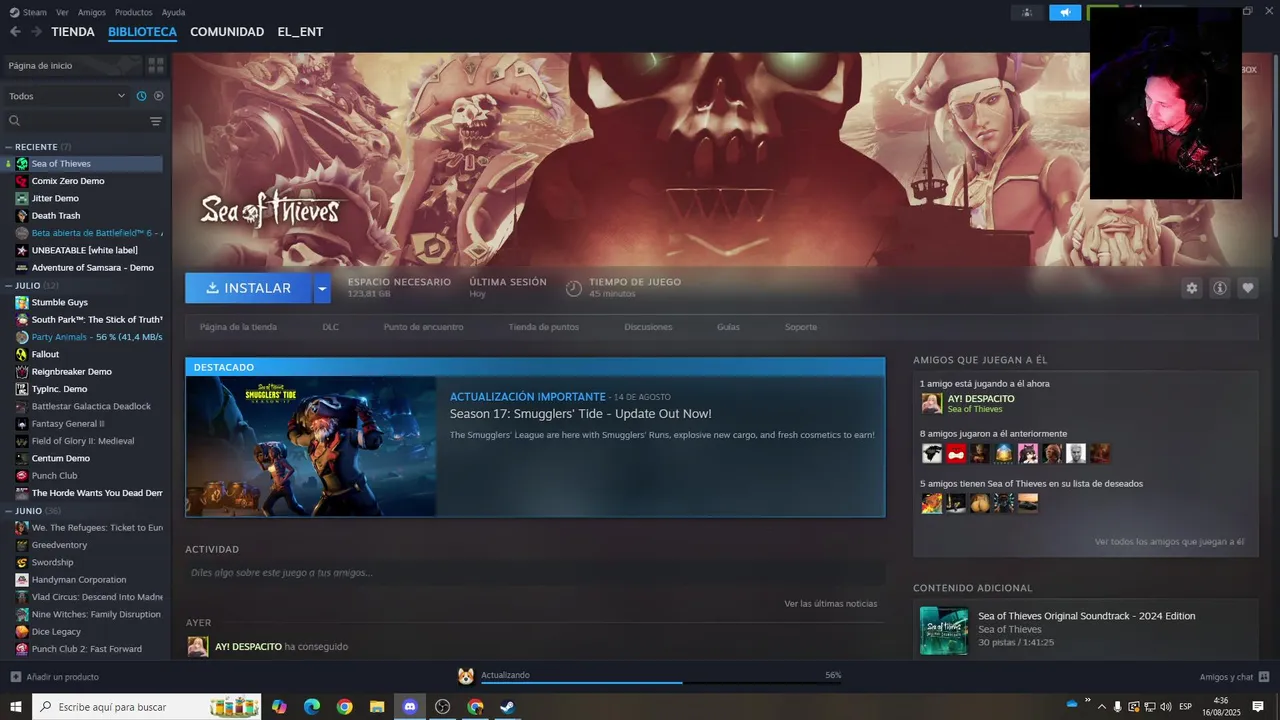Toggle the ready-to-play filter icon
1280x720 pixels.
click(x=158, y=96)
